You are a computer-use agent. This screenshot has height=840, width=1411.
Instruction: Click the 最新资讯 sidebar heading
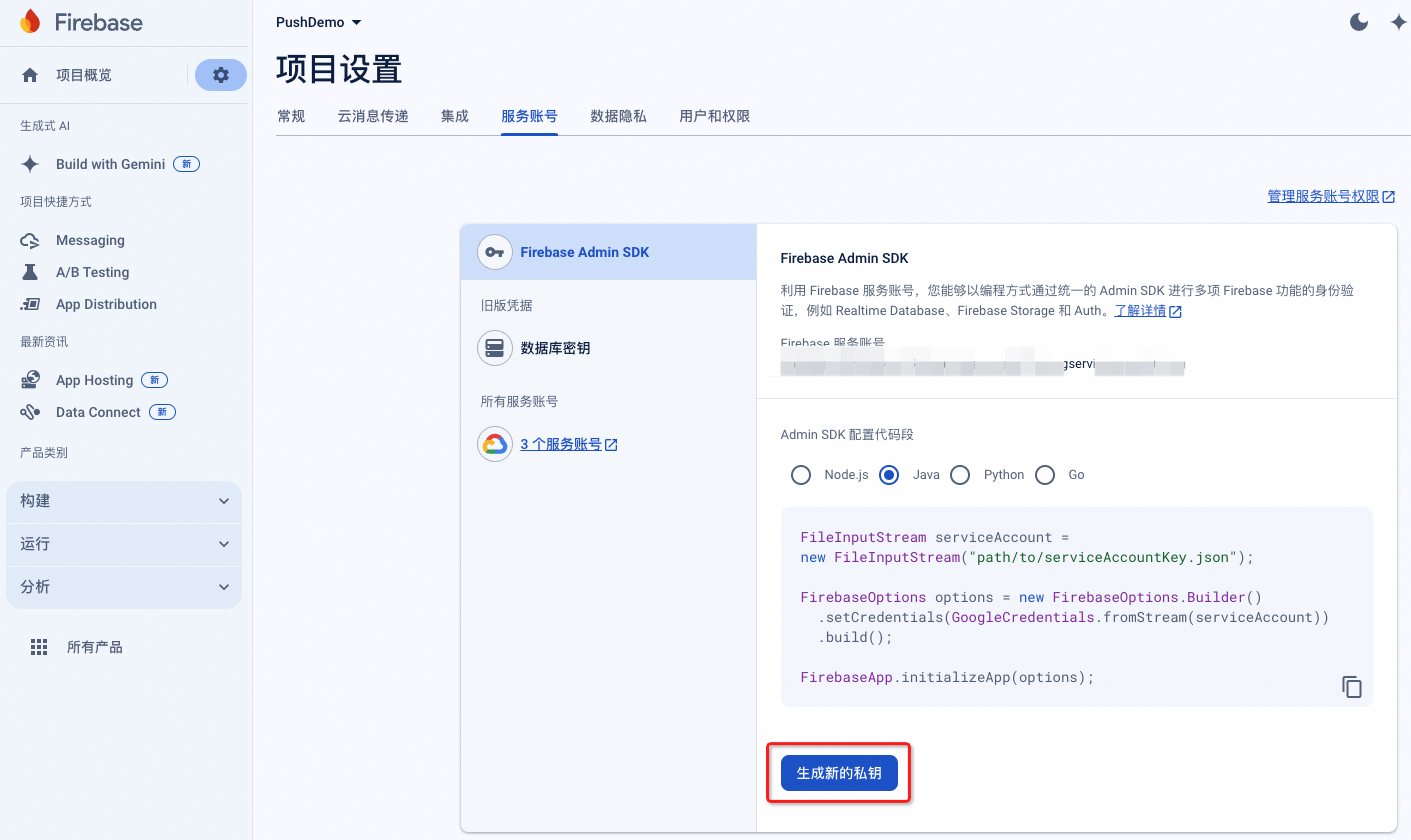click(44, 342)
